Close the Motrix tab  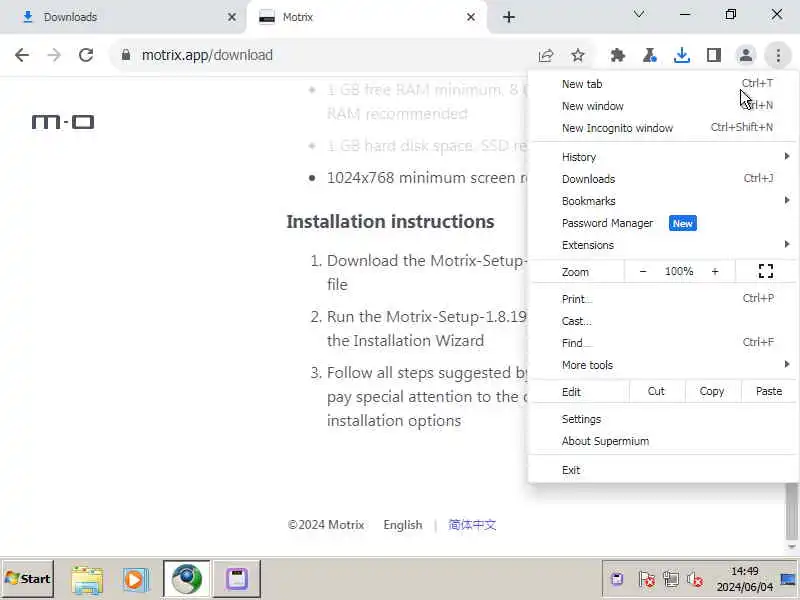(x=471, y=17)
